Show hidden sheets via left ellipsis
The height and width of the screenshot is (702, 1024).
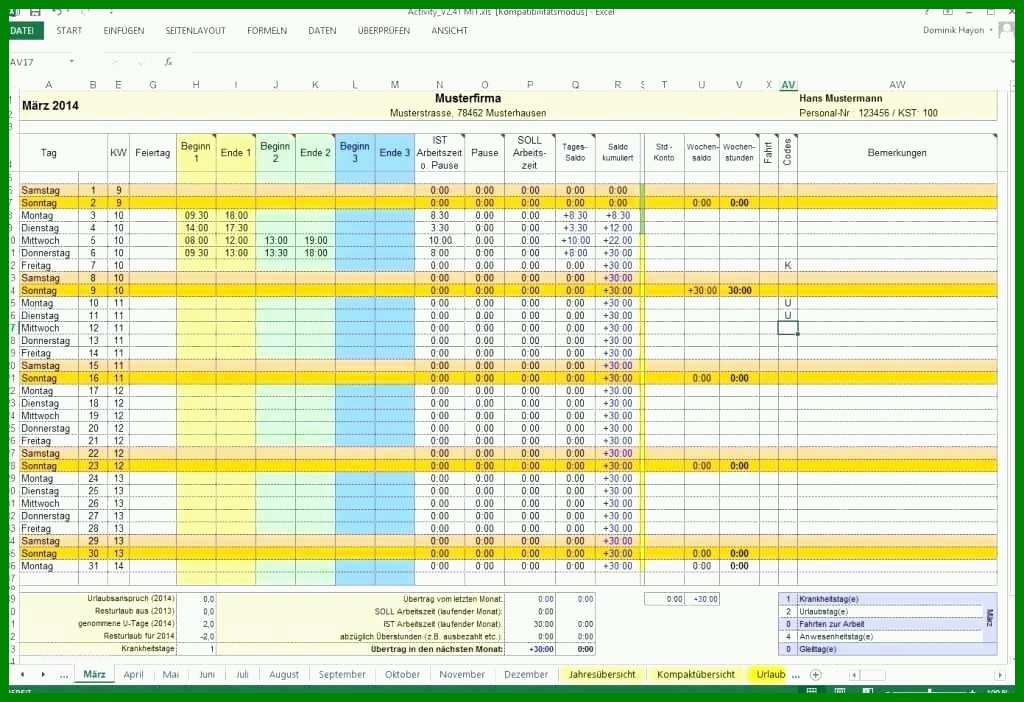[63, 675]
